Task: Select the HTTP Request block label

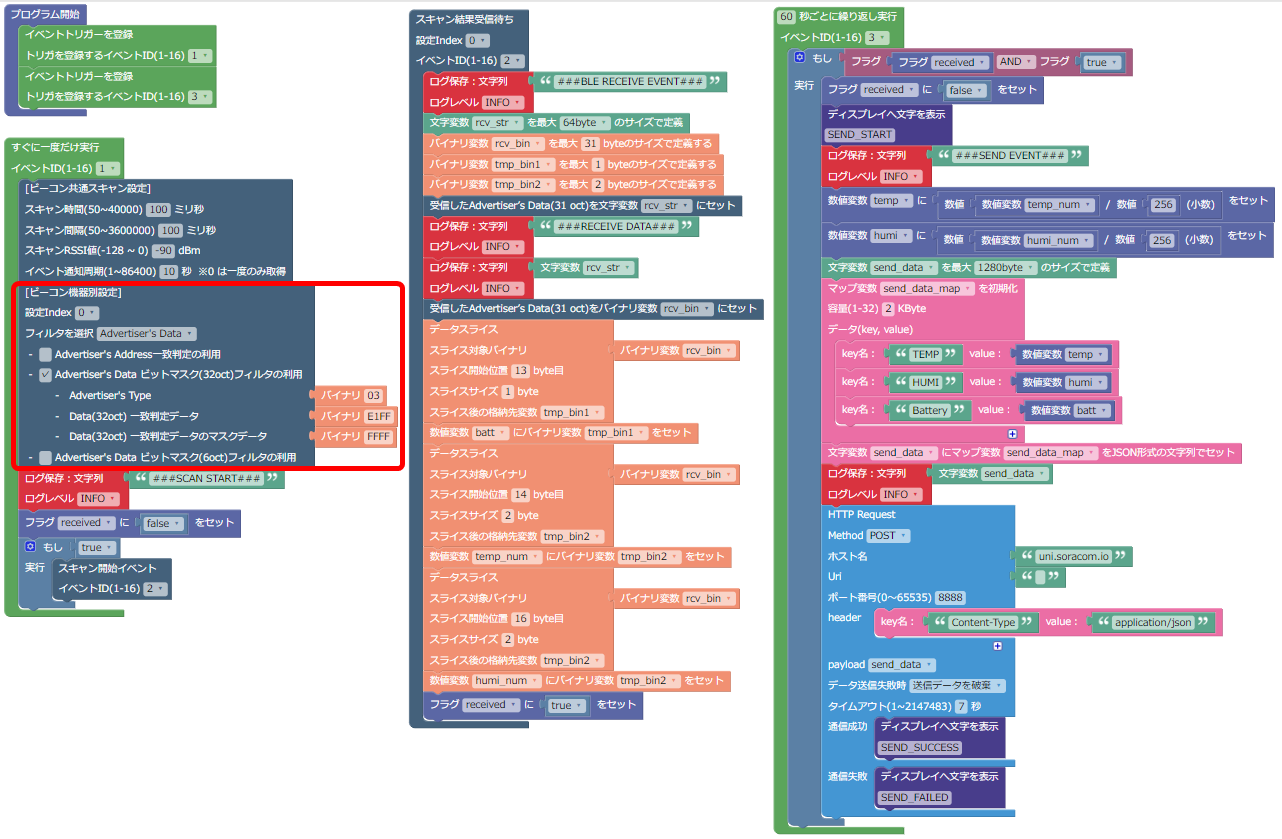Action: [x=862, y=514]
